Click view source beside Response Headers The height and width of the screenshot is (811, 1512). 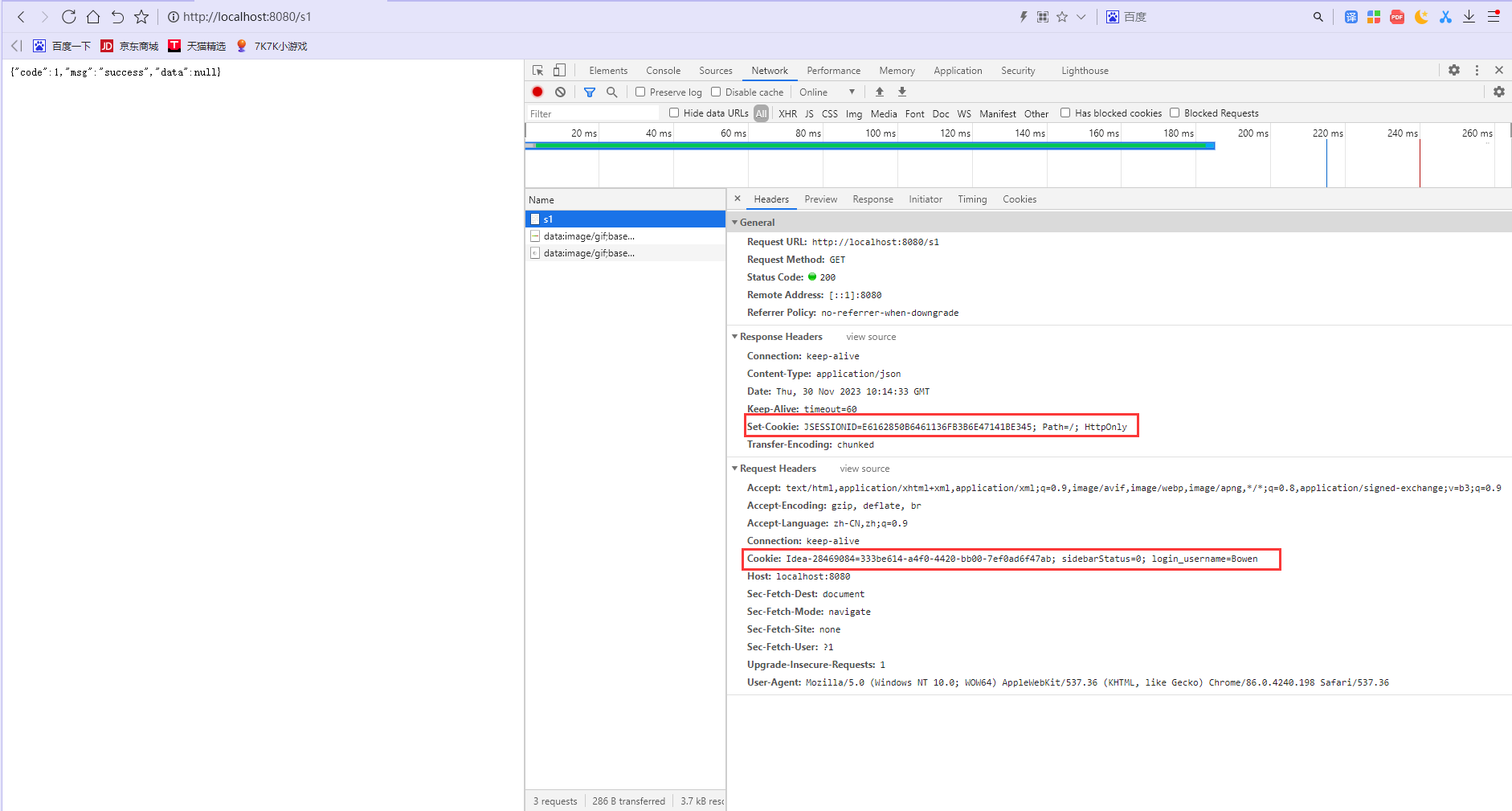click(x=871, y=337)
